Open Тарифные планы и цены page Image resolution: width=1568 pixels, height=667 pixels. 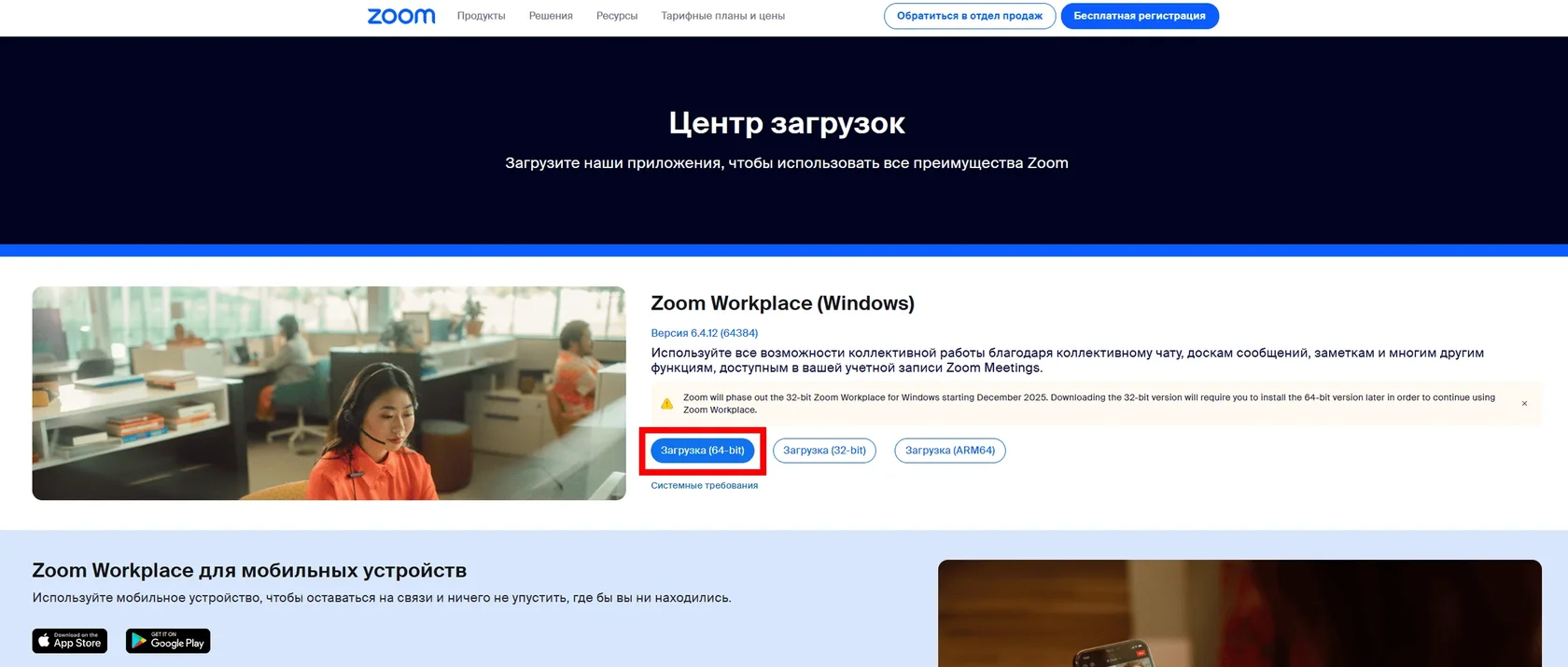tap(722, 16)
